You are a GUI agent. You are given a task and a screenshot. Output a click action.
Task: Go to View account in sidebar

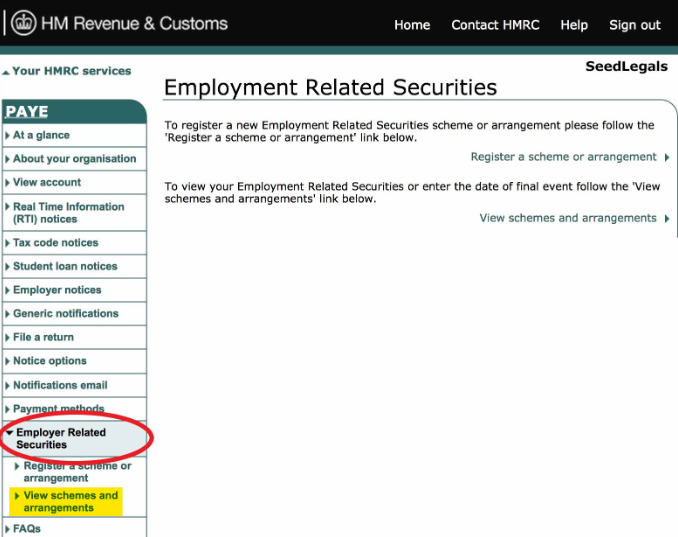tap(47, 183)
